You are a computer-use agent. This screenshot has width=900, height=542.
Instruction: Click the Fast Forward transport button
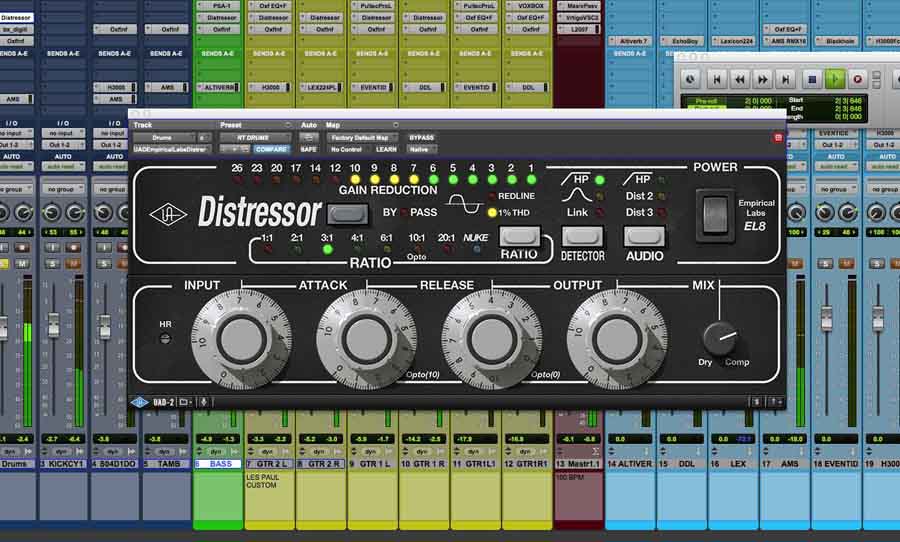tap(763, 79)
